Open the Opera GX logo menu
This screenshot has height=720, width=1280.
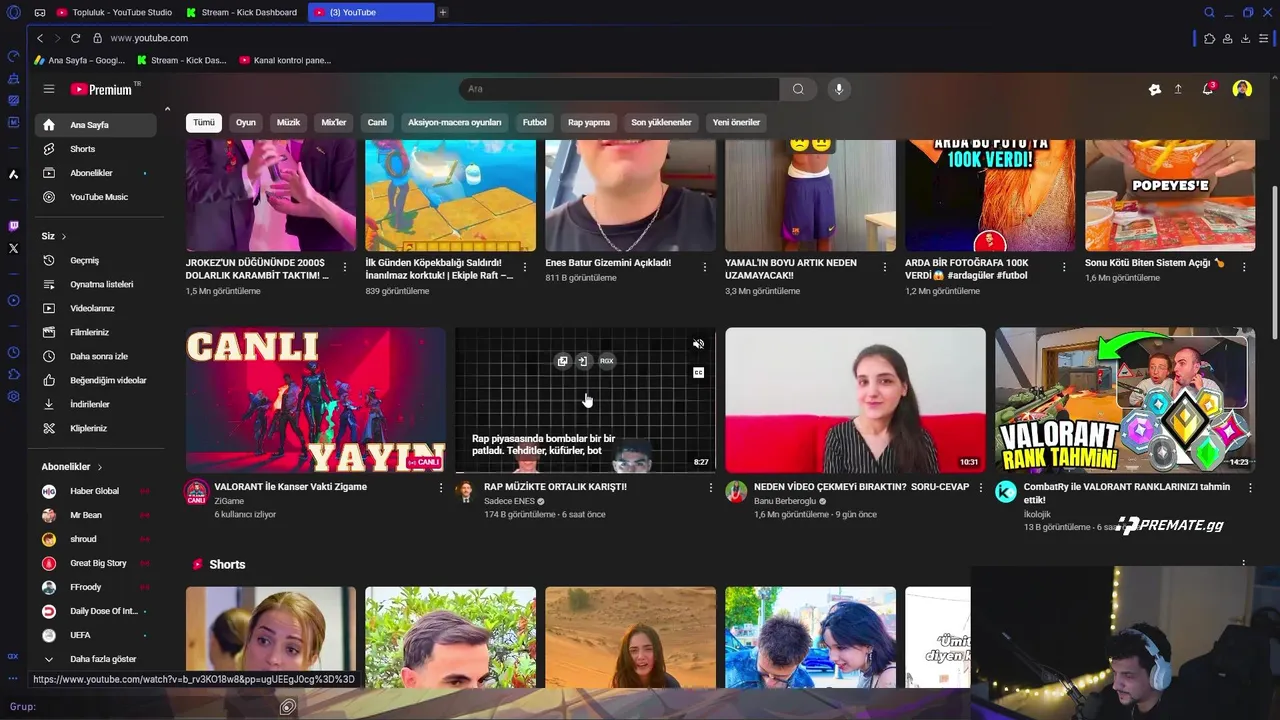pyautogui.click(x=13, y=12)
